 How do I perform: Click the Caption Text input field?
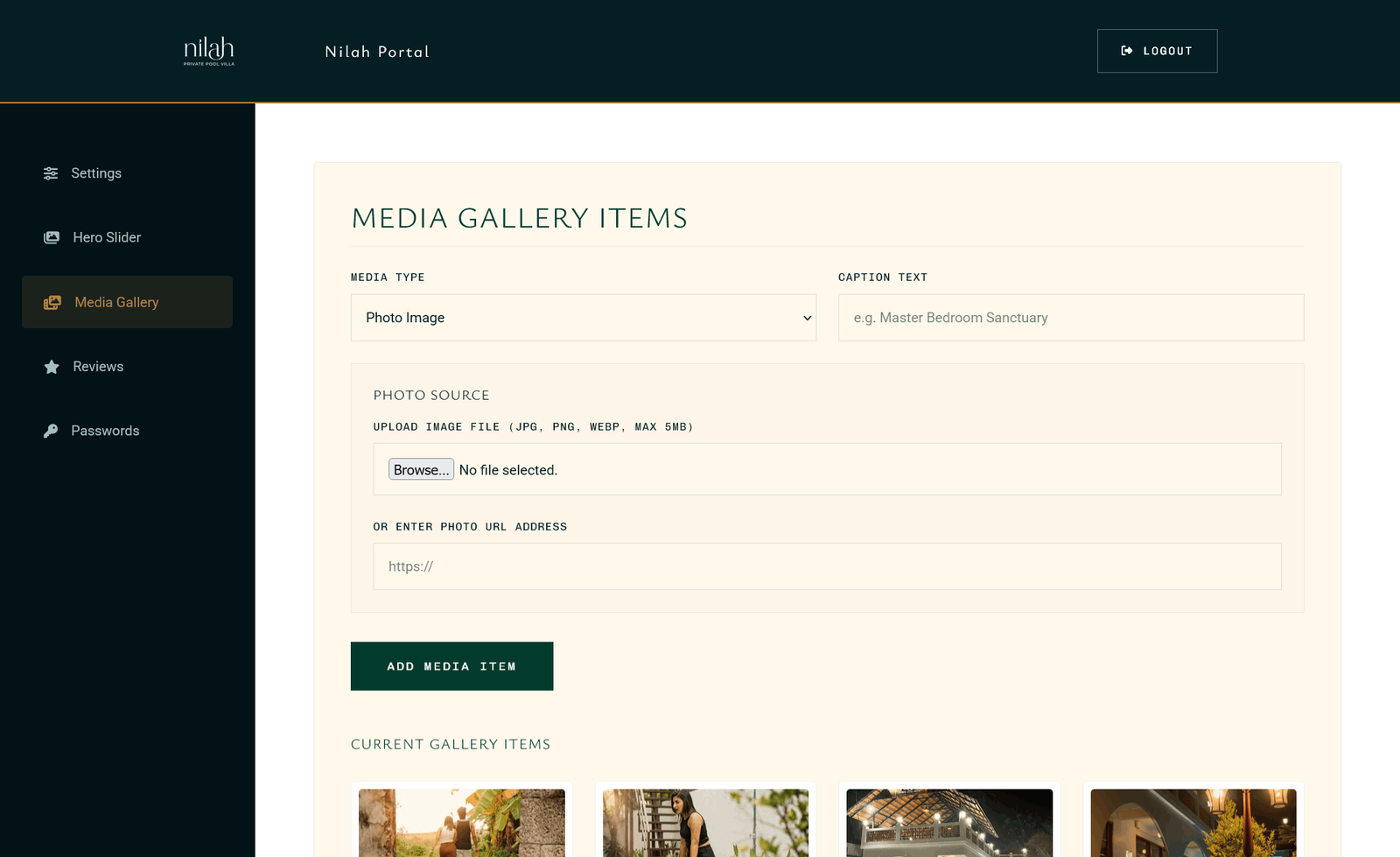[1071, 318]
